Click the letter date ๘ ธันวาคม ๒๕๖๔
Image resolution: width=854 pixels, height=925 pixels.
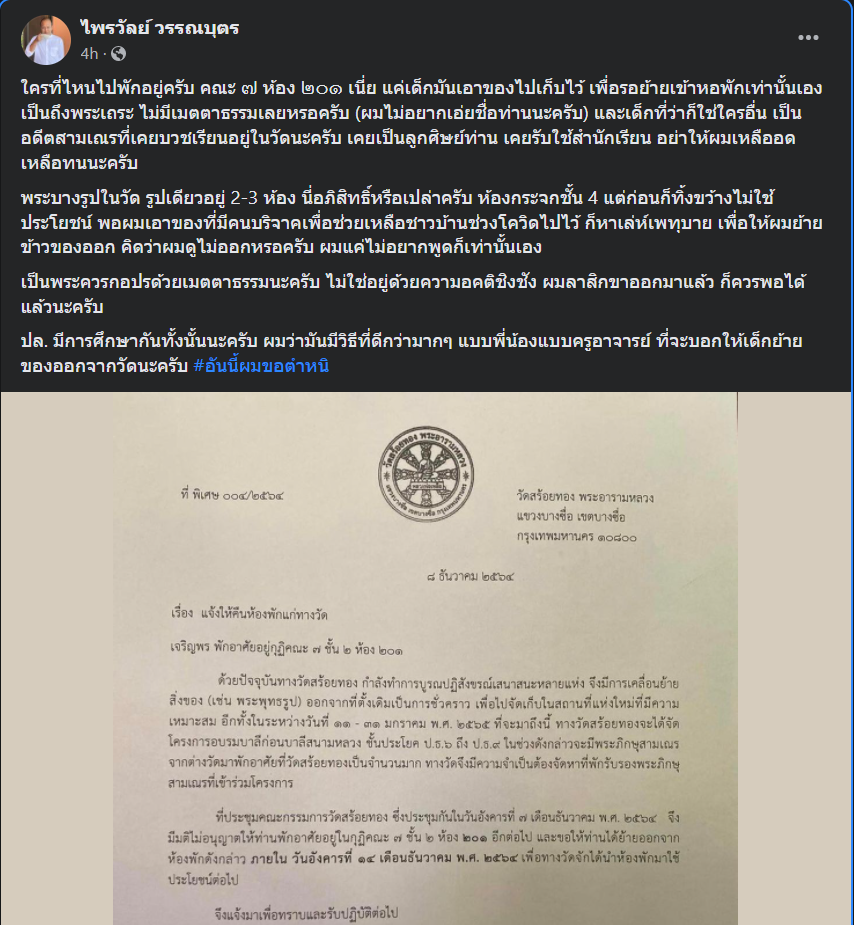point(470,576)
